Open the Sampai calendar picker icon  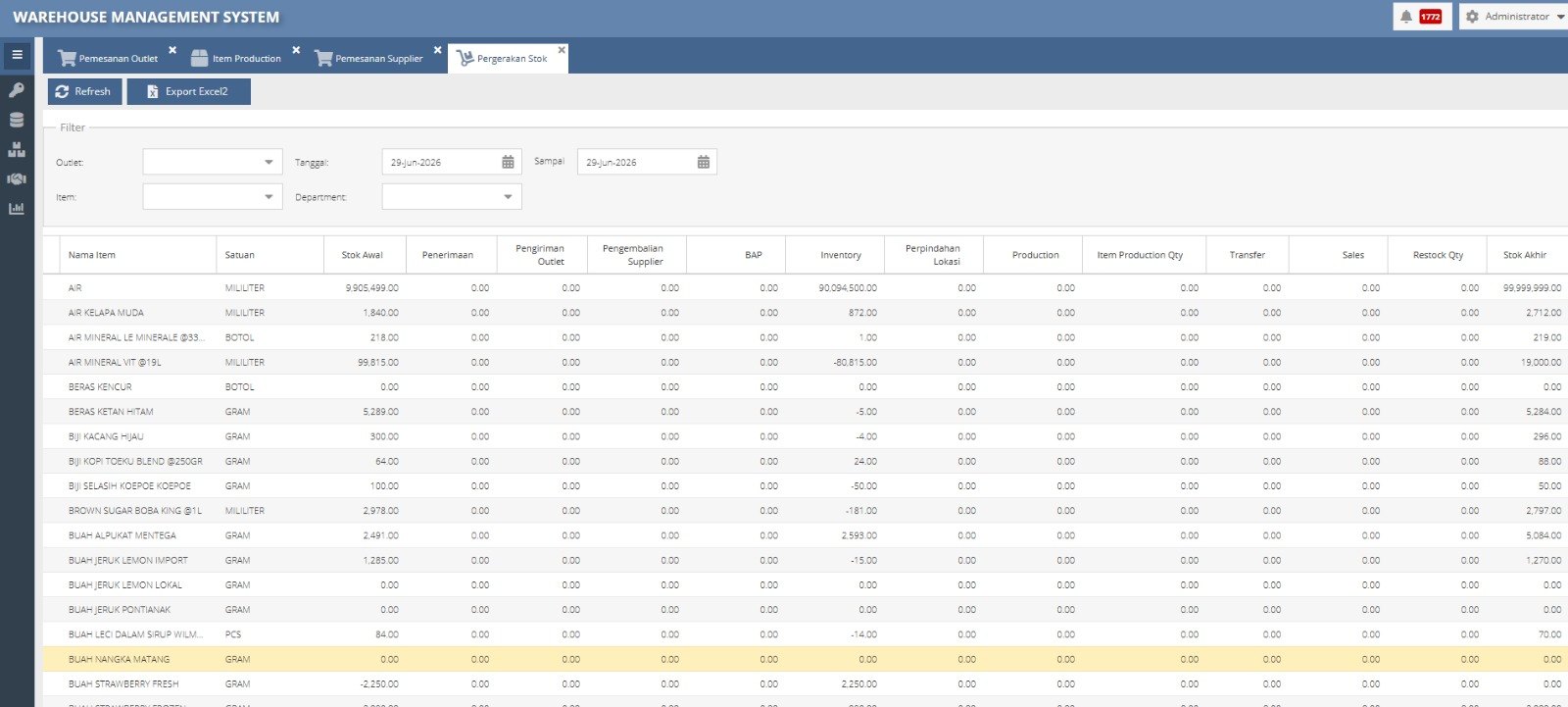click(x=704, y=162)
